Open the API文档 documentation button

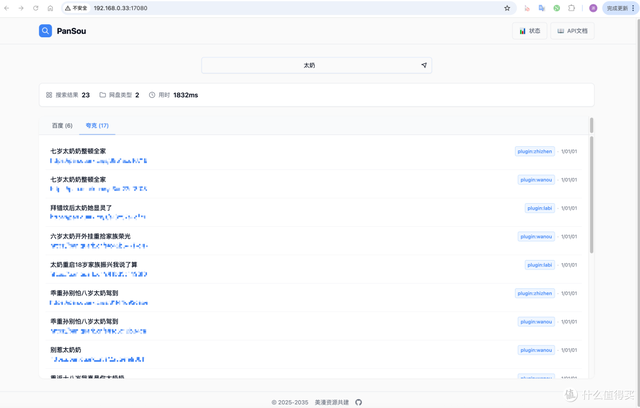click(x=573, y=31)
